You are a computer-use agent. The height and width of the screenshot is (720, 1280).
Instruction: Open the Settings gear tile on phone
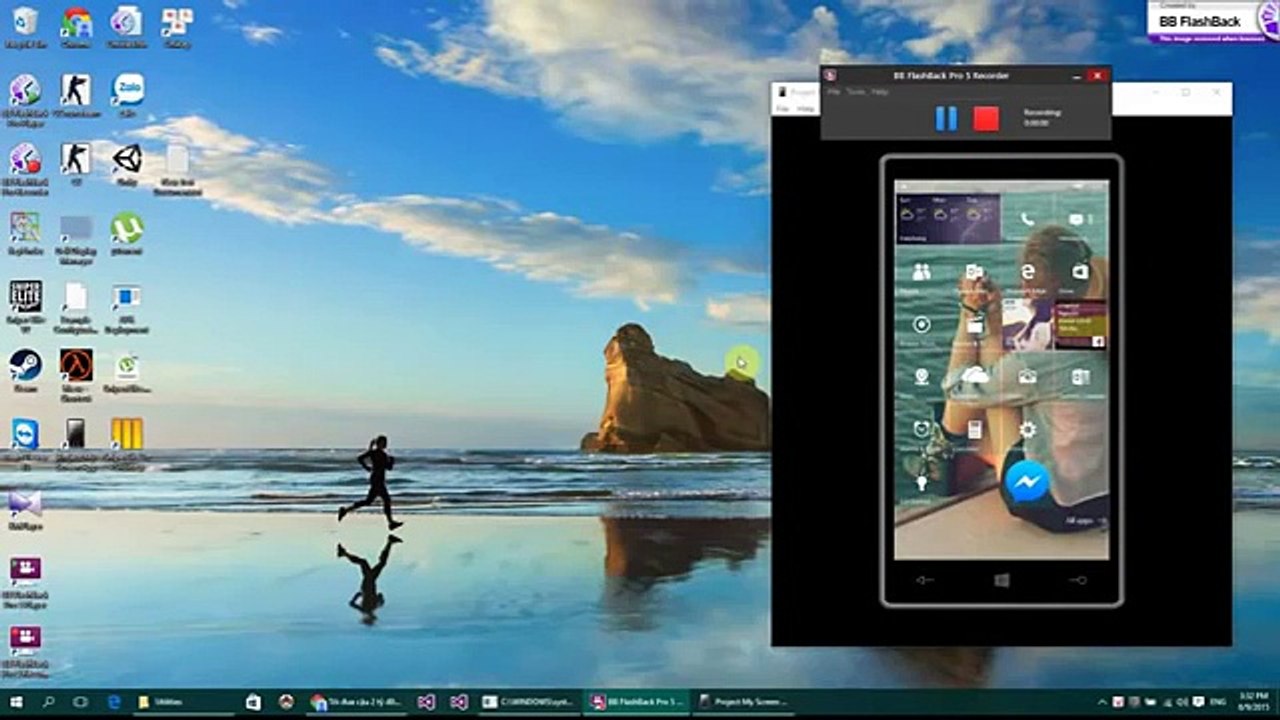click(x=1027, y=430)
